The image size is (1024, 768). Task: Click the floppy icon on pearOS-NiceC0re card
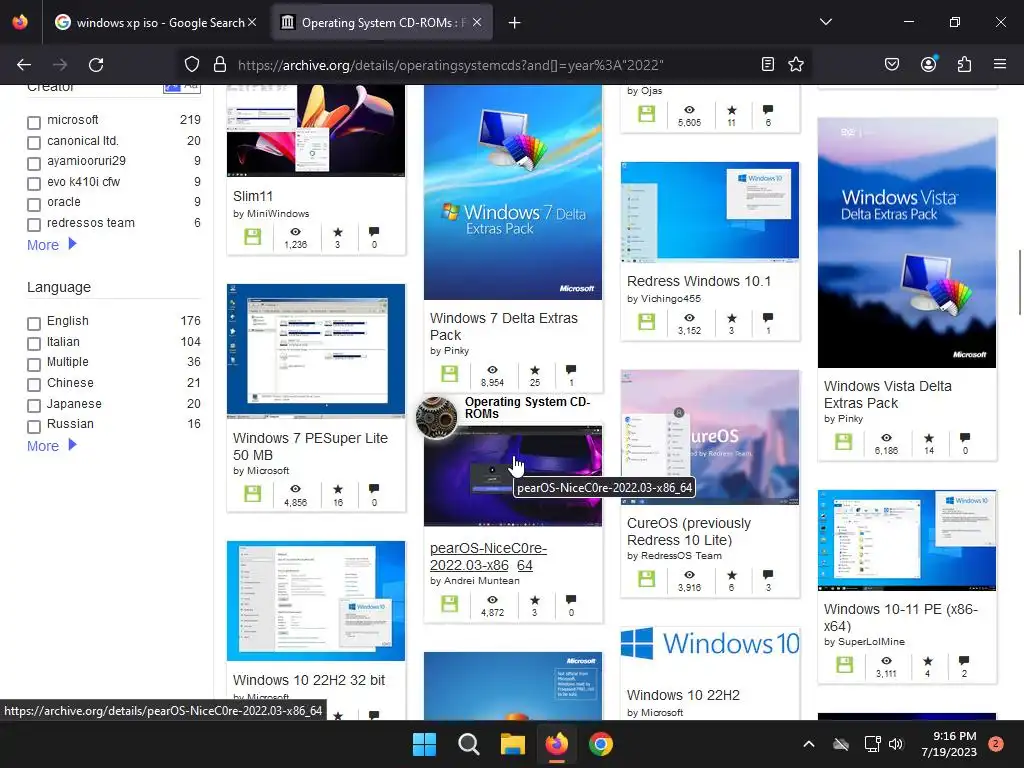(x=449, y=604)
